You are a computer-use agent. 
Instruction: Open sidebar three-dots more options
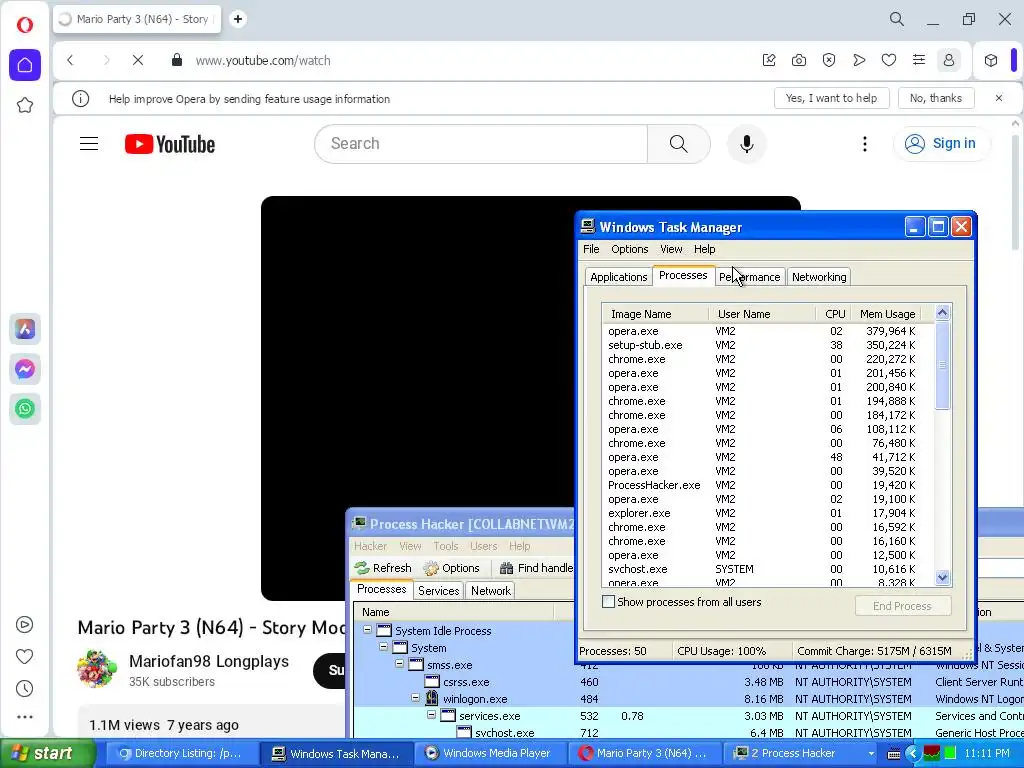(x=24, y=717)
